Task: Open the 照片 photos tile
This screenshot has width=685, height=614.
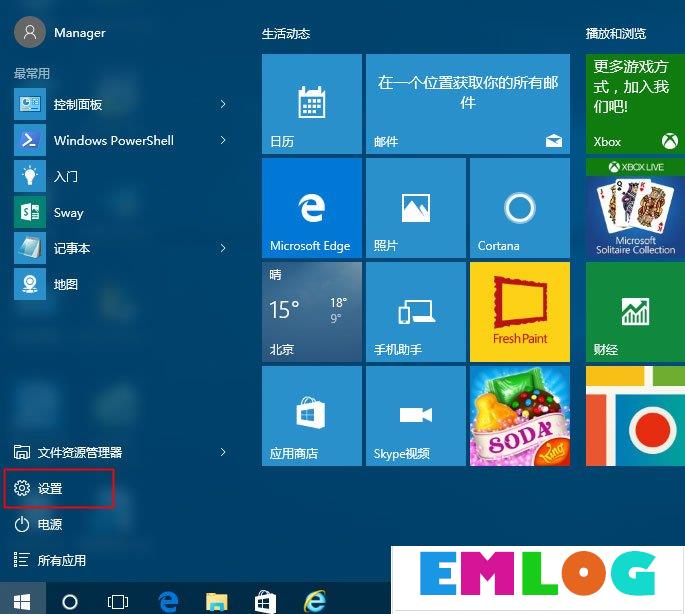Action: tap(415, 208)
